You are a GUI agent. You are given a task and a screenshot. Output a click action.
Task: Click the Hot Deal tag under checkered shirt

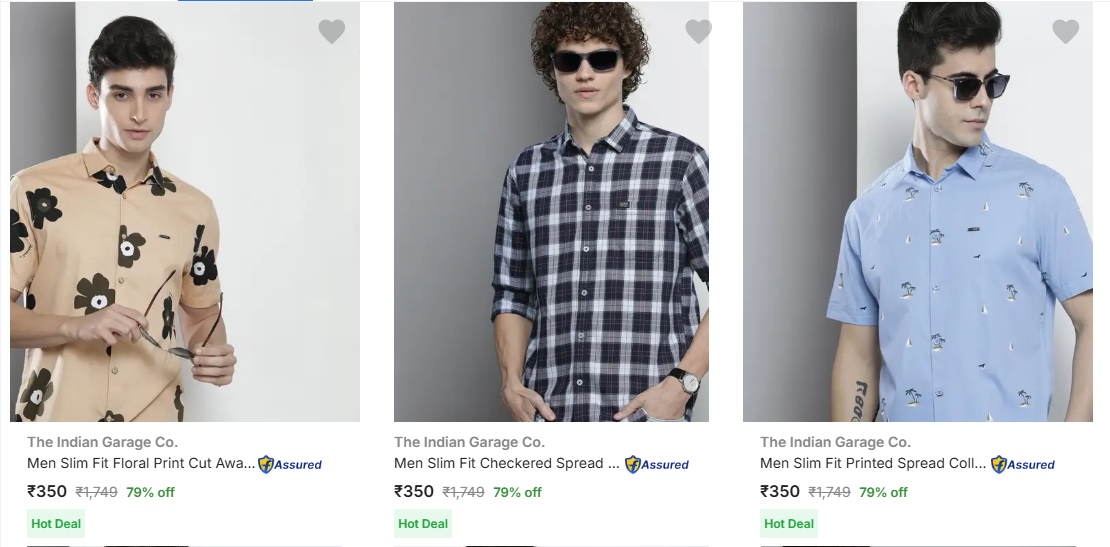click(423, 523)
